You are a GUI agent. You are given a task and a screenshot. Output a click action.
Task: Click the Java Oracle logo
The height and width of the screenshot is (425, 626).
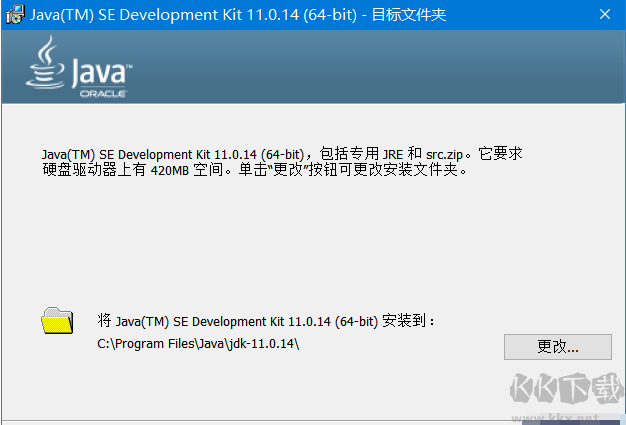[x=79, y=67]
